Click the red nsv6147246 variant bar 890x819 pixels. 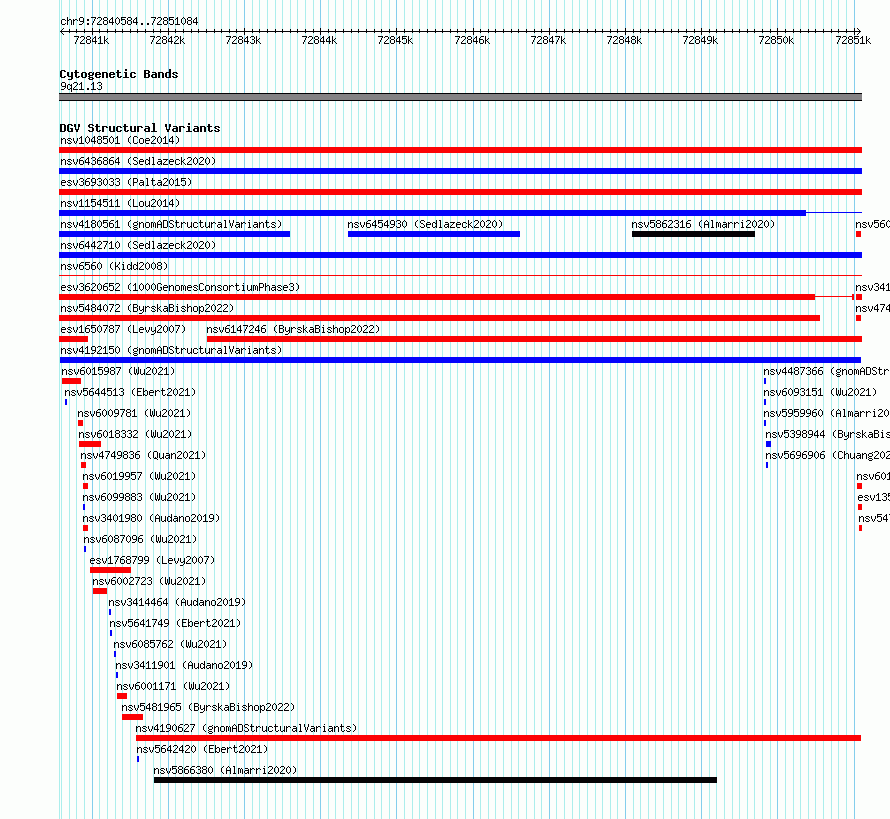click(534, 339)
